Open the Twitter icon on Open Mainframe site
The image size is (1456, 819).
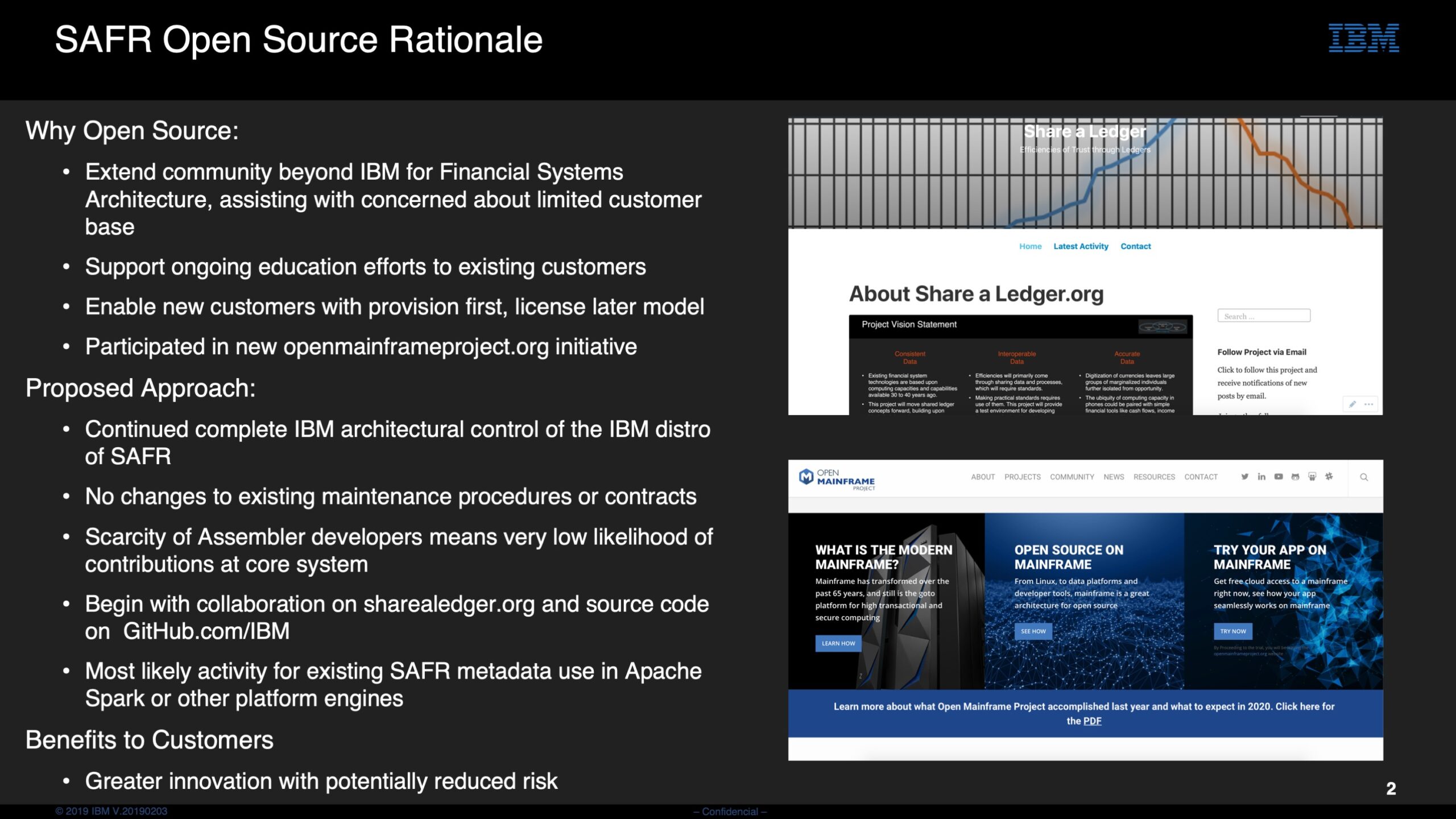1244,477
